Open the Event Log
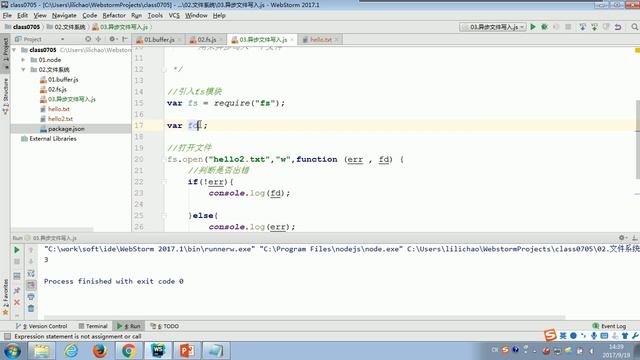 click(x=609, y=326)
